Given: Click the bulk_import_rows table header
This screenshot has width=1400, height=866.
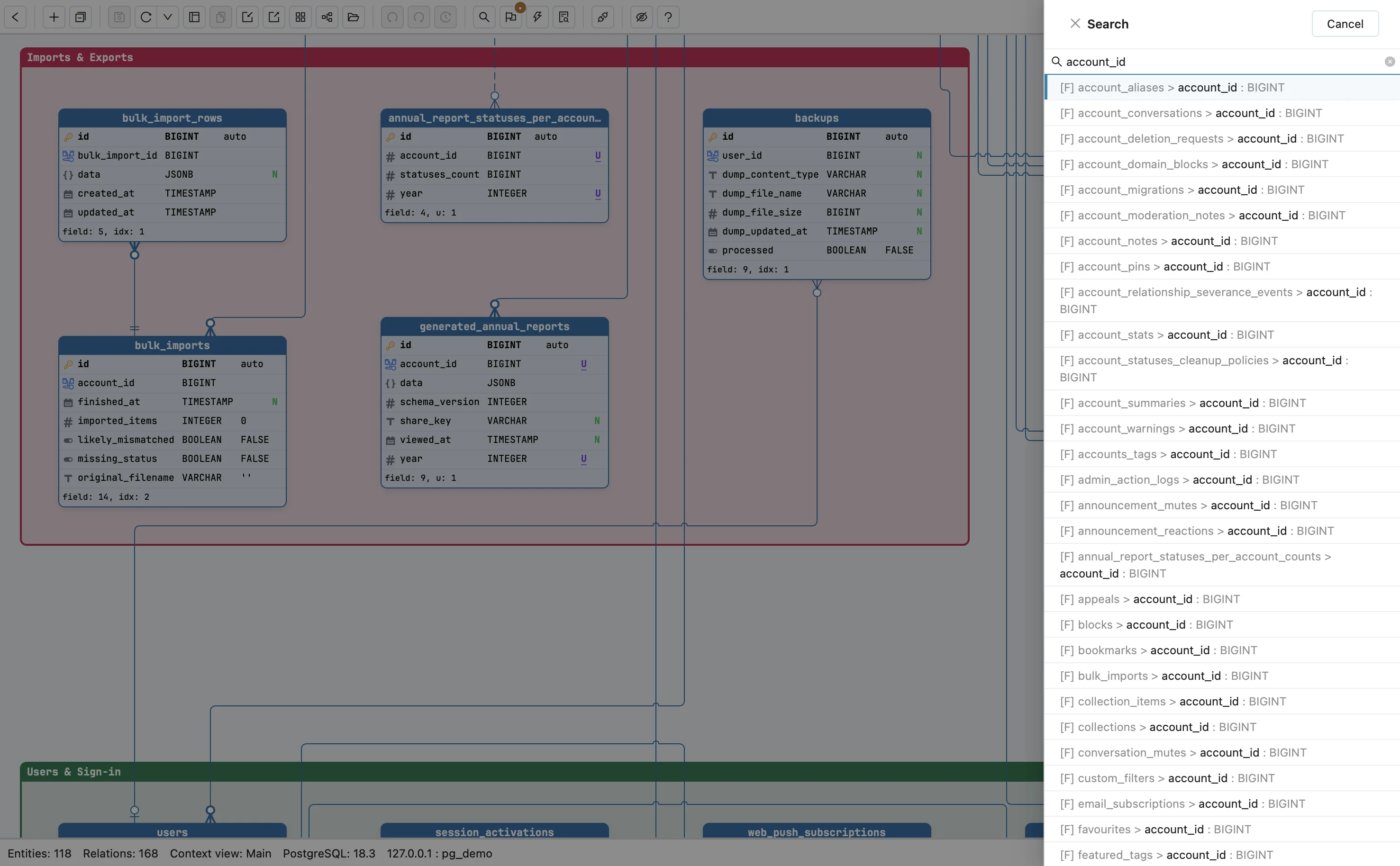Looking at the screenshot, I should (x=172, y=118).
